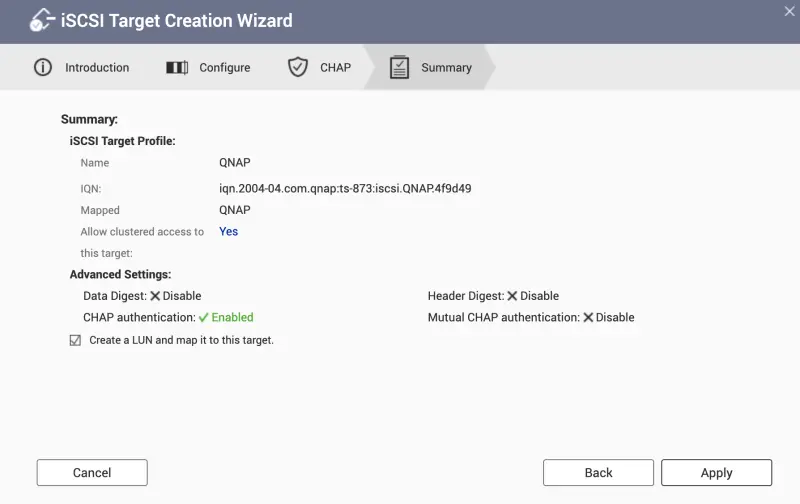The image size is (800, 504).
Task: Click the 'Allow clustered access to' label
Action: (x=142, y=232)
